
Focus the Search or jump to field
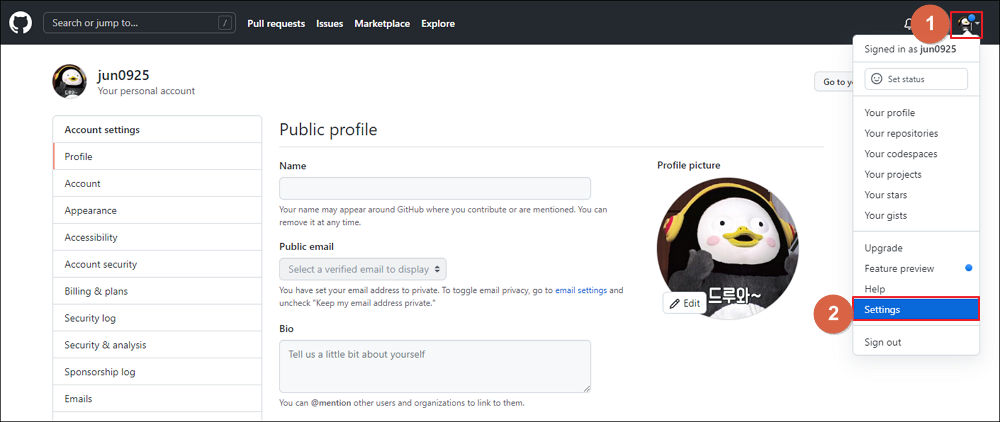click(x=139, y=24)
